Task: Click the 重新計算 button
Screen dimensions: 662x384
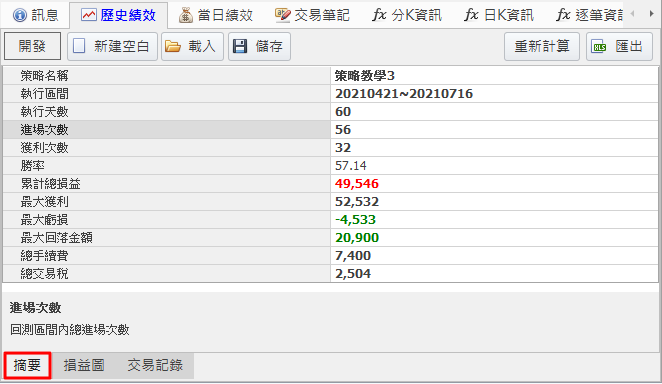Action: tap(542, 46)
